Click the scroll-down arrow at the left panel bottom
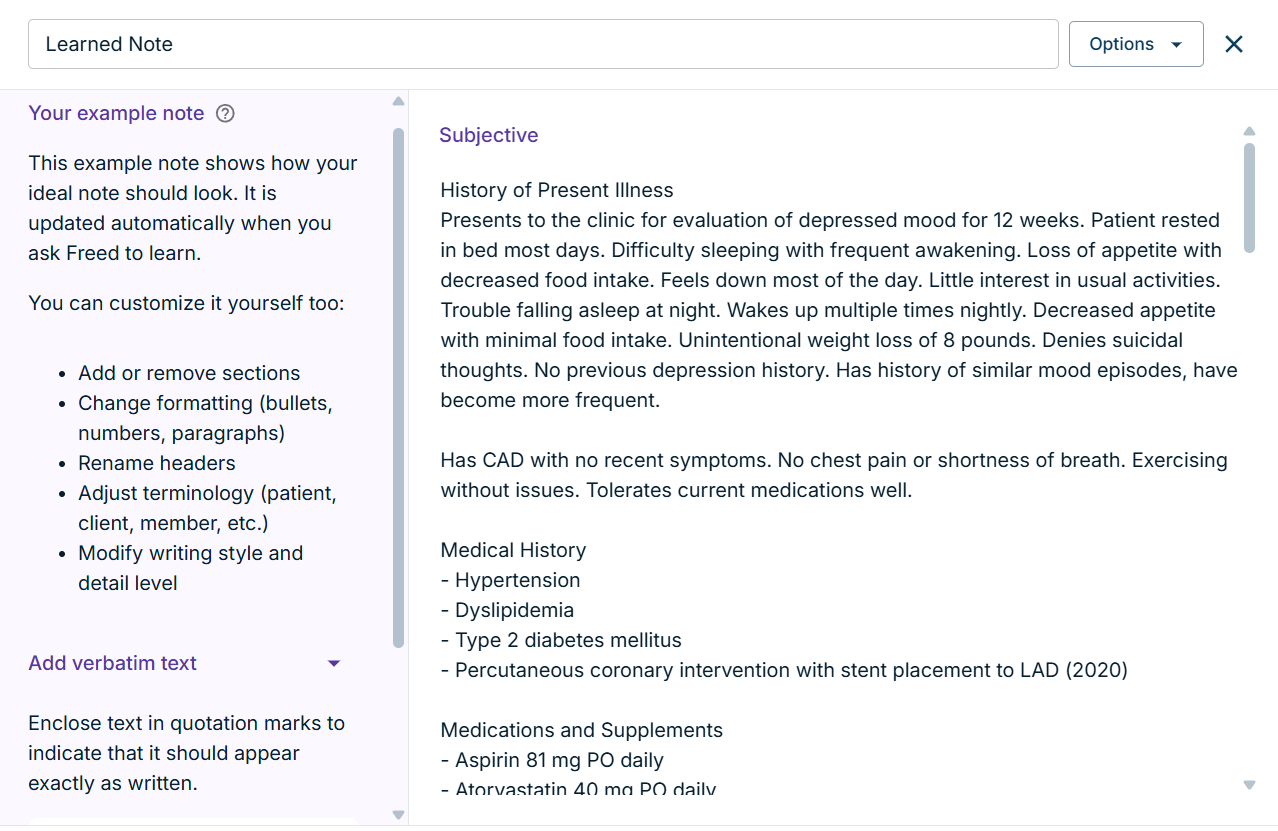The width and height of the screenshot is (1278, 831). [397, 814]
